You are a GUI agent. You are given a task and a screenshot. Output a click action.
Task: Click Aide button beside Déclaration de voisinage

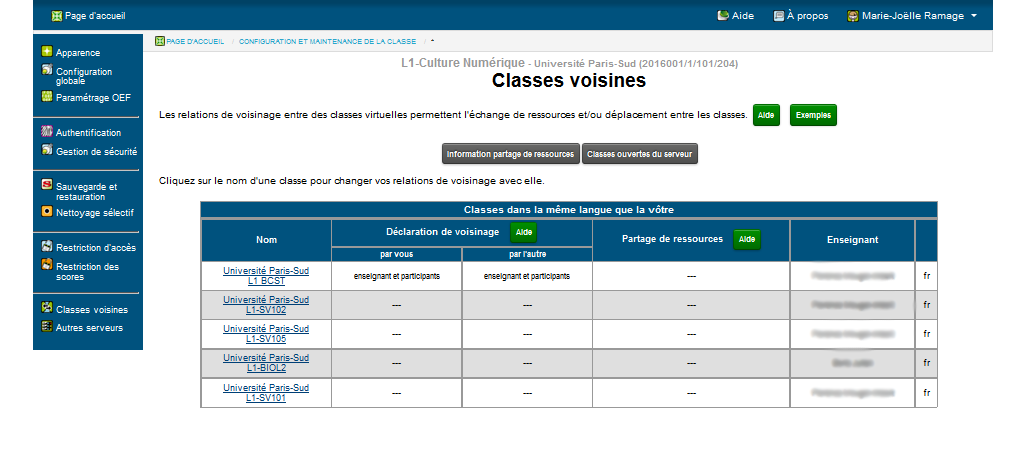(x=524, y=232)
